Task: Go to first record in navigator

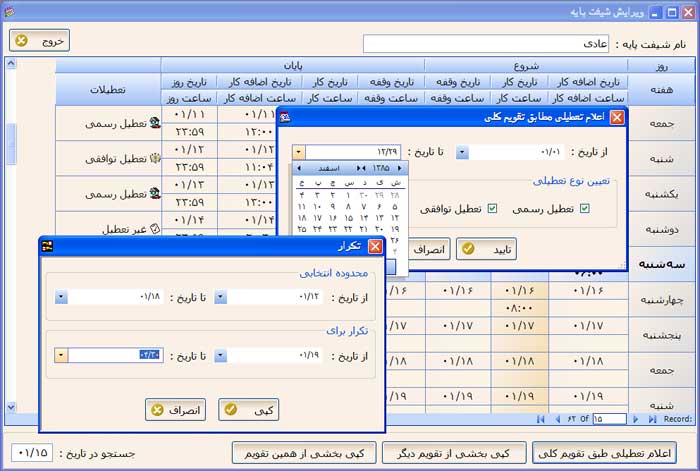Action: pos(541,419)
